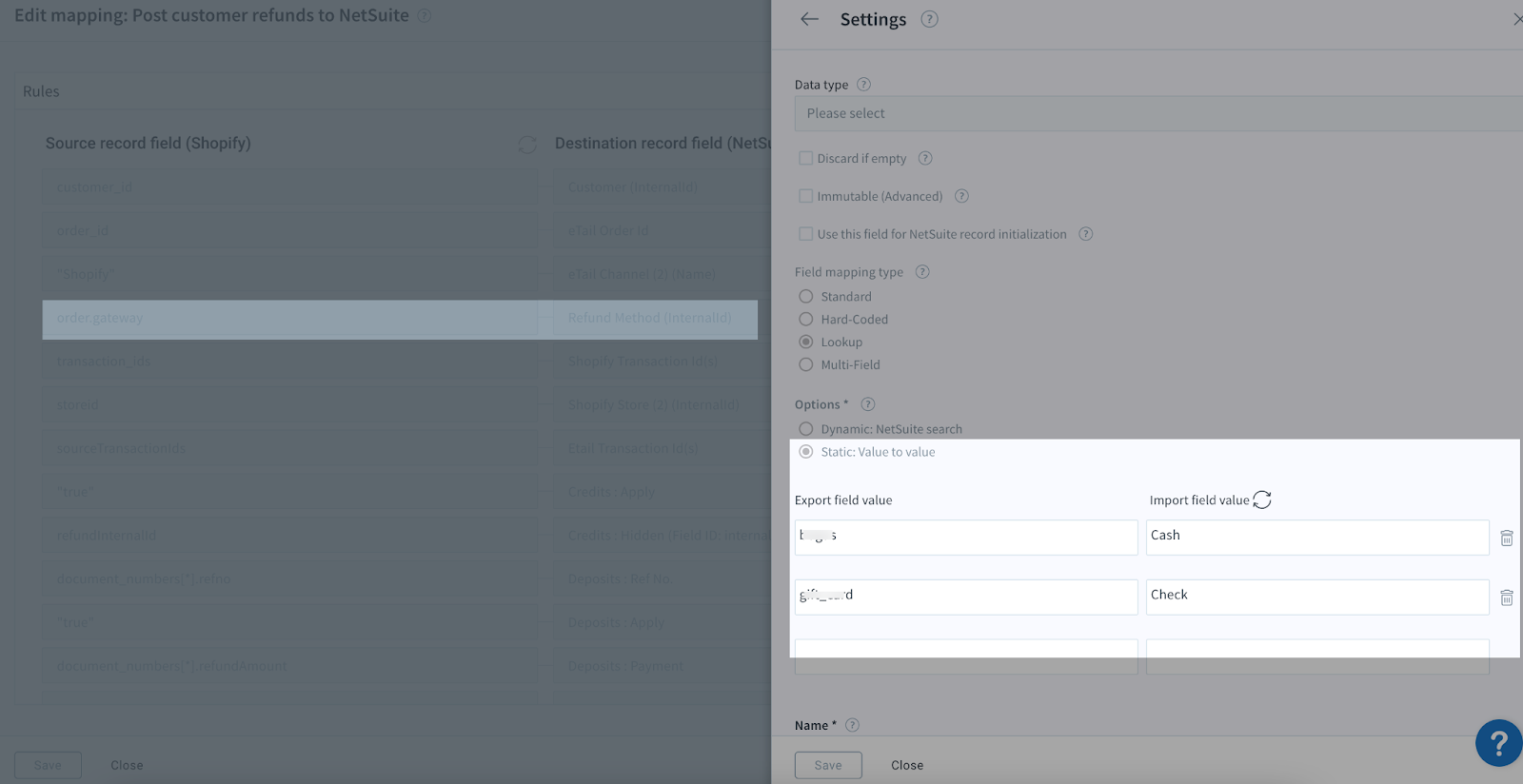Click the Credits : Apply destination field
Screen dimensions: 1523x784
[663, 493]
